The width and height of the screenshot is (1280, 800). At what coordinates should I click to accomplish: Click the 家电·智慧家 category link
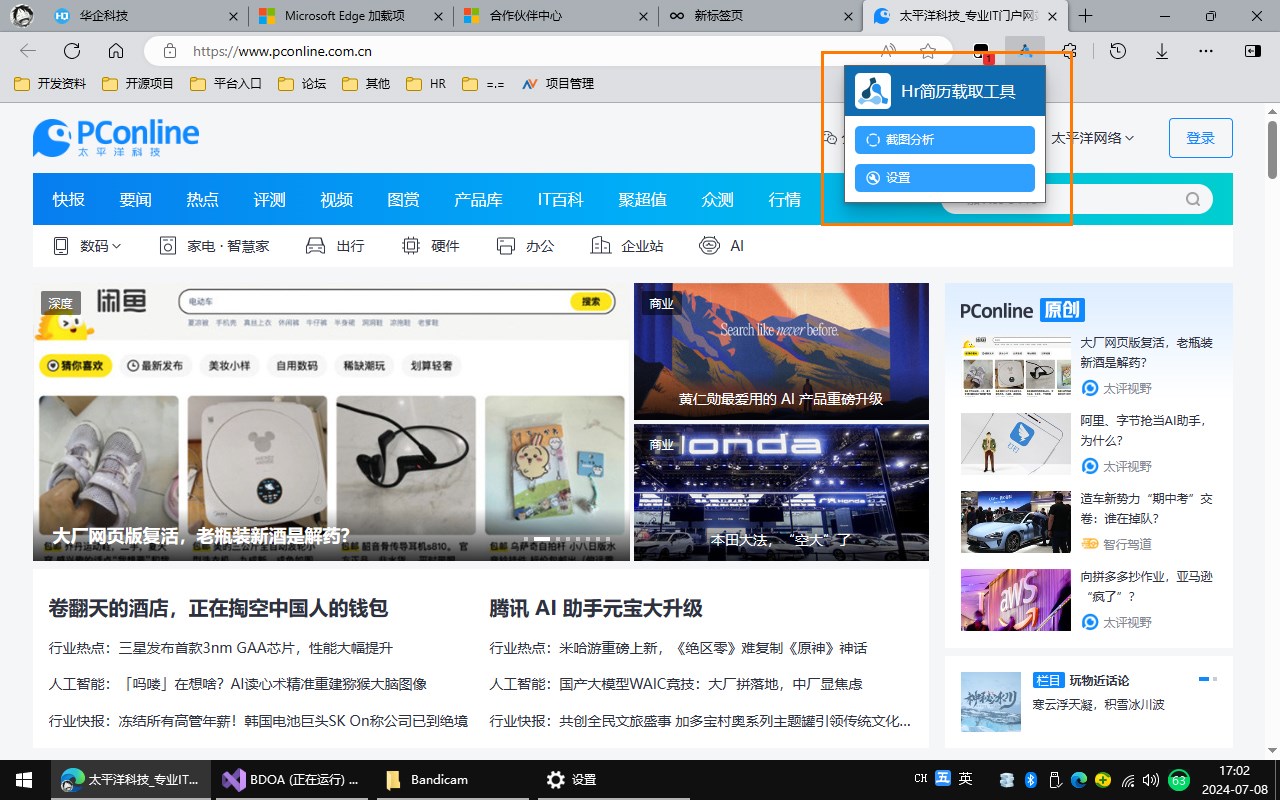click(x=214, y=246)
